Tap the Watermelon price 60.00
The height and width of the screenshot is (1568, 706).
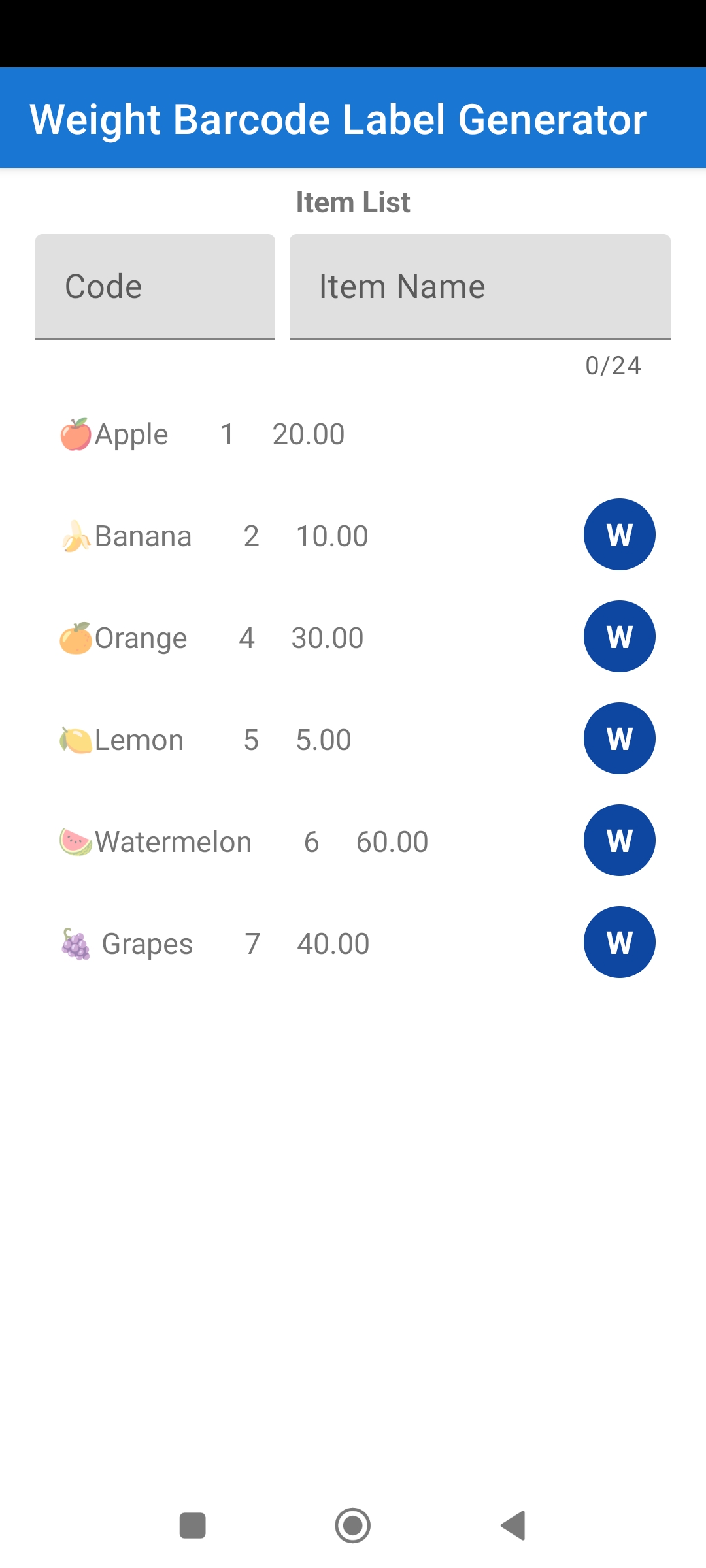click(392, 842)
